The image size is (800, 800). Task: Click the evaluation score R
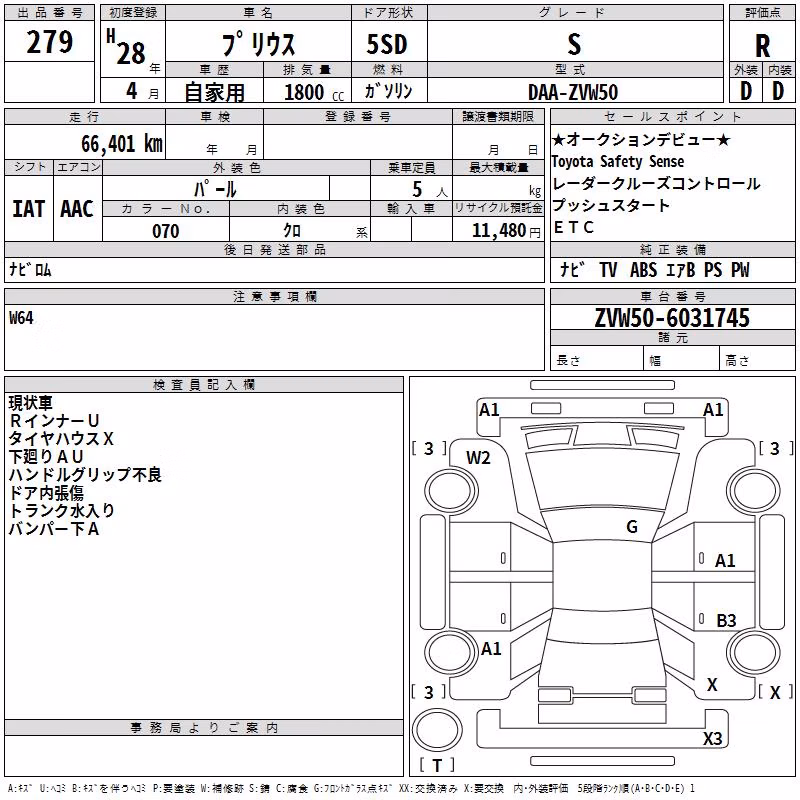[x=762, y=46]
